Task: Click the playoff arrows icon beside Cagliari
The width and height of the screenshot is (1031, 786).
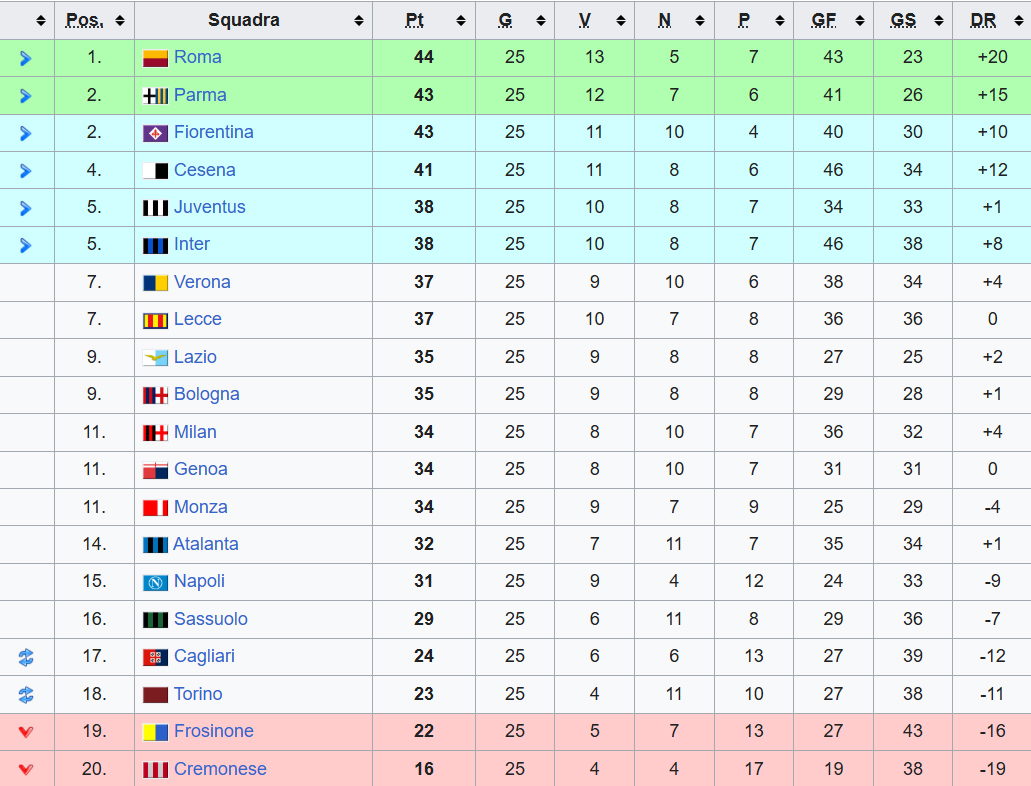Action: pos(26,657)
